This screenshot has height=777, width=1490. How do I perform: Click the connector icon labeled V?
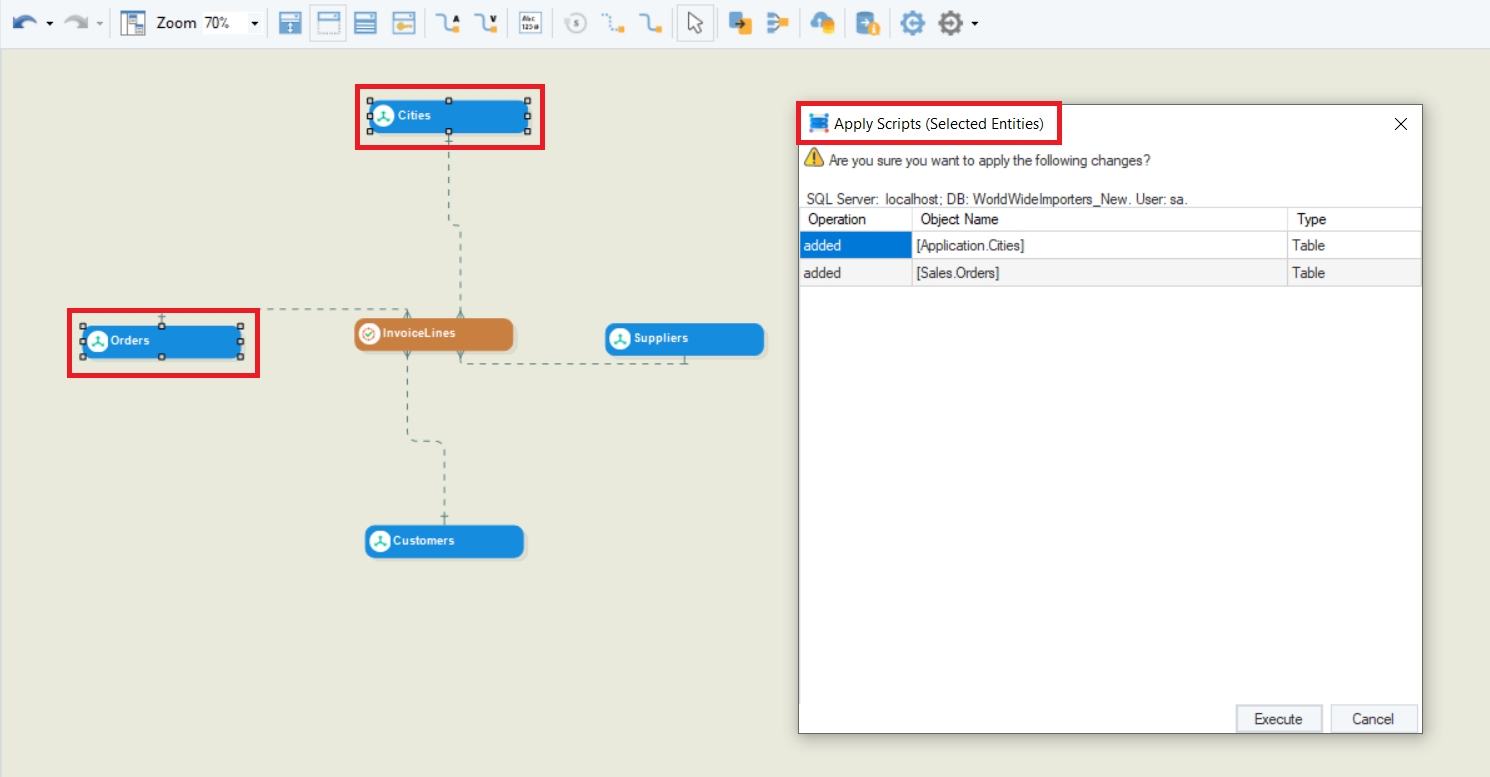pos(486,23)
